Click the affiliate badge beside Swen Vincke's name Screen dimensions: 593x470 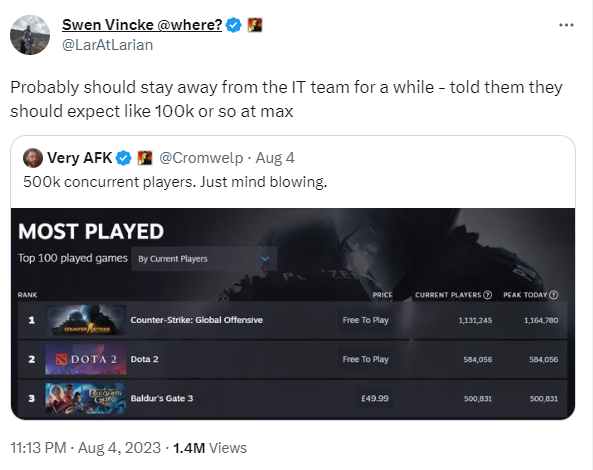(255, 25)
